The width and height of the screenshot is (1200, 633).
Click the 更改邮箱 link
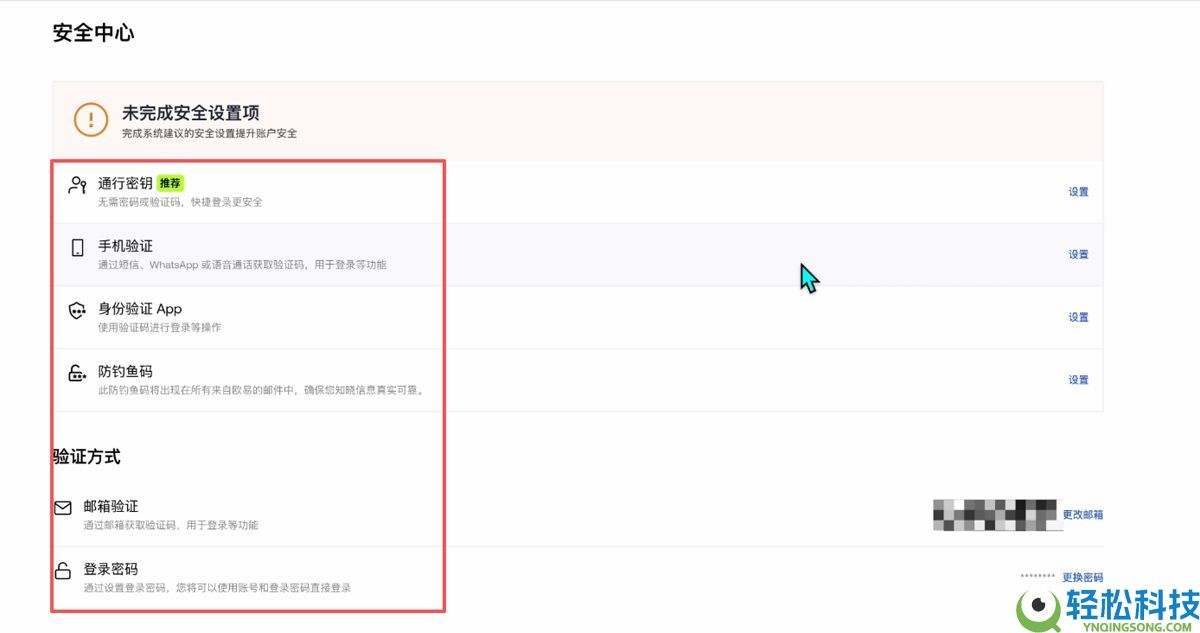coord(1082,515)
